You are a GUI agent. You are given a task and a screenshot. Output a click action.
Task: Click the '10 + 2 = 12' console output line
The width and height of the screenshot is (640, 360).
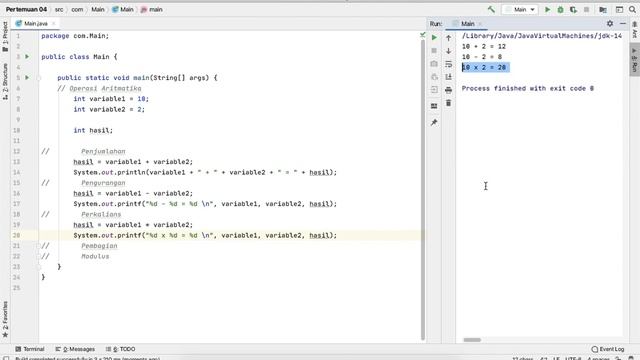pyautogui.click(x=484, y=47)
